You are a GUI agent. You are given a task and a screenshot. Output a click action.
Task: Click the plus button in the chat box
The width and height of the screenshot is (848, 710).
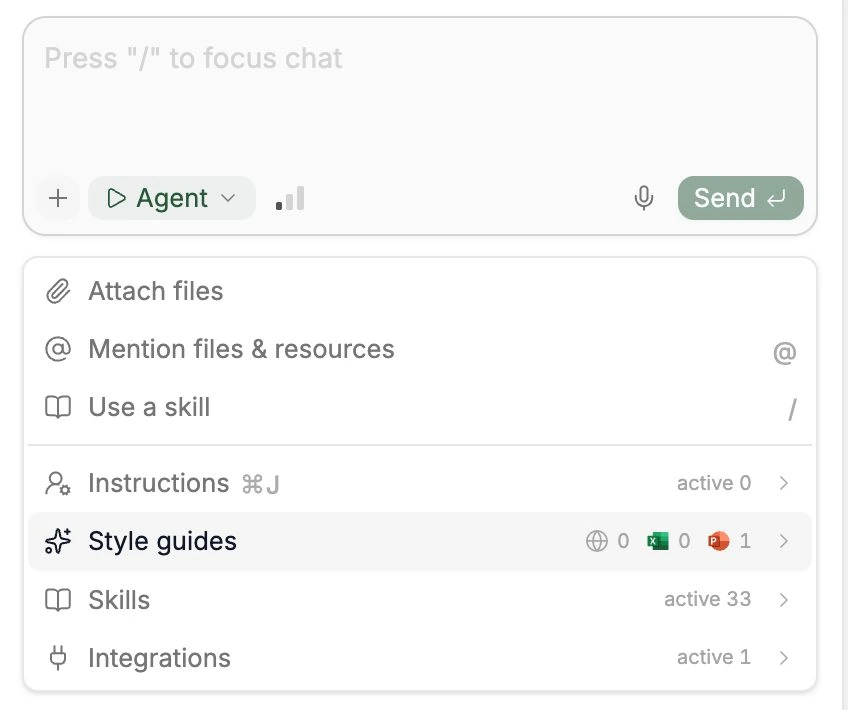(58, 198)
